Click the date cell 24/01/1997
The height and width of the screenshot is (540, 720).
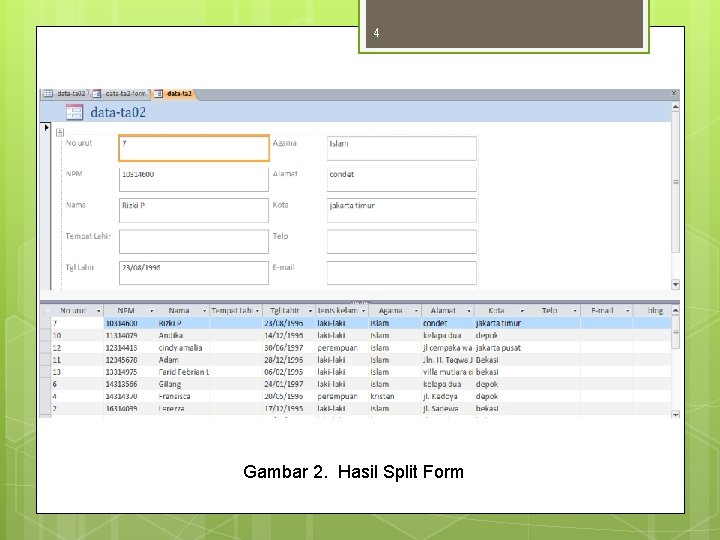tap(289, 384)
